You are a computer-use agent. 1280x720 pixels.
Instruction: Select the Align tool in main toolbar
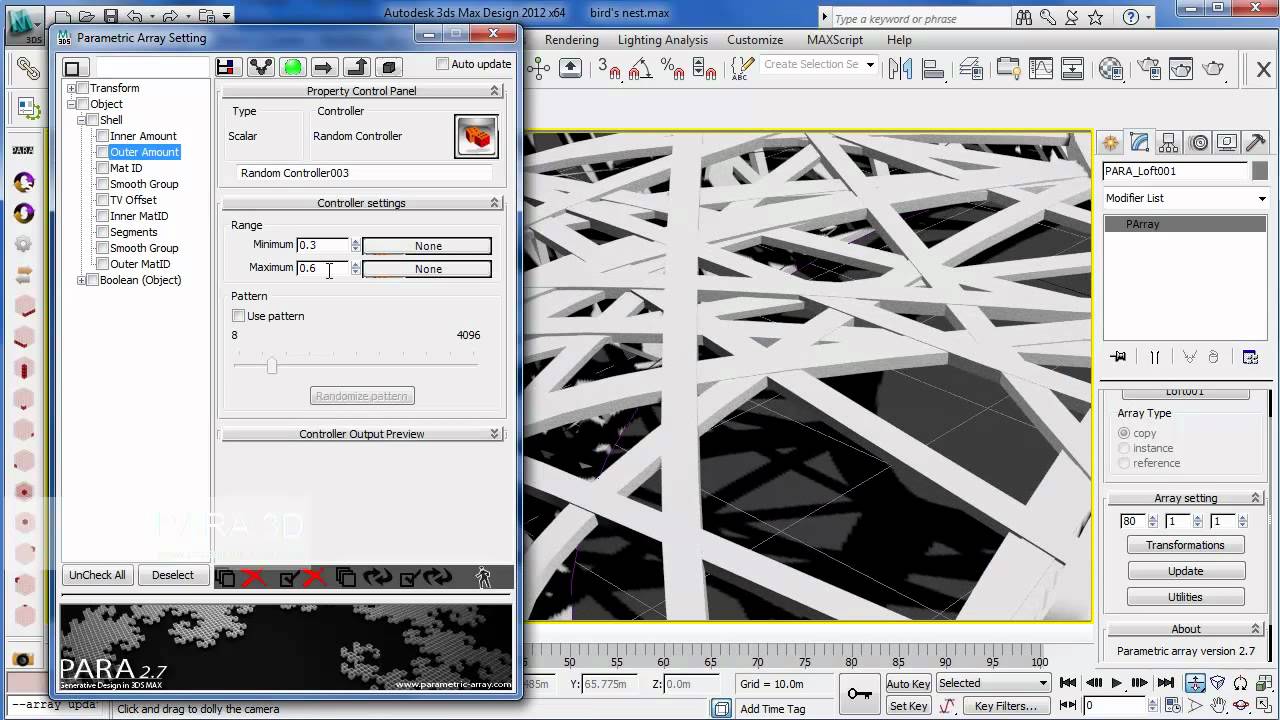pyautogui.click(x=933, y=68)
